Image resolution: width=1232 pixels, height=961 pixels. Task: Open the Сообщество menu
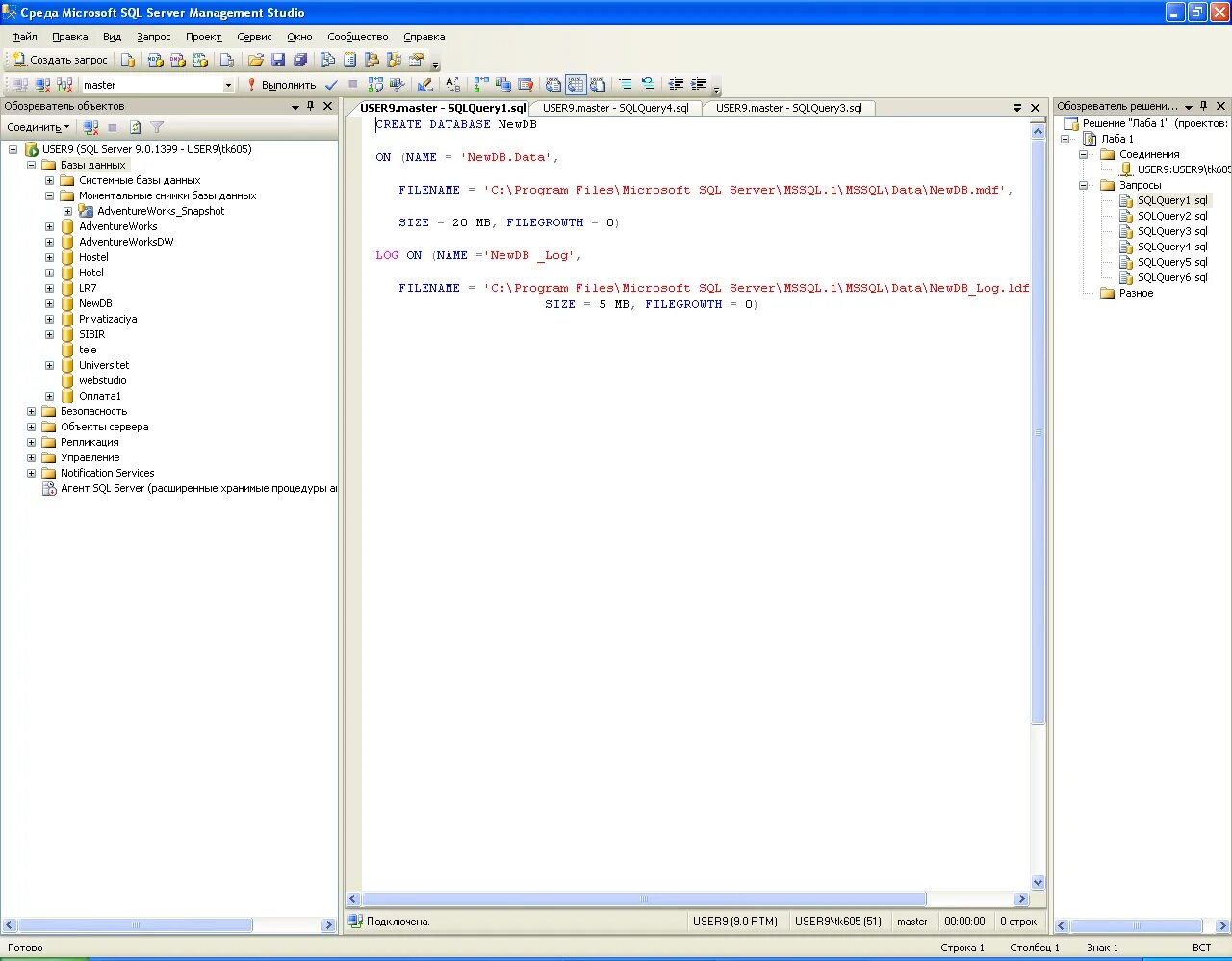[357, 37]
